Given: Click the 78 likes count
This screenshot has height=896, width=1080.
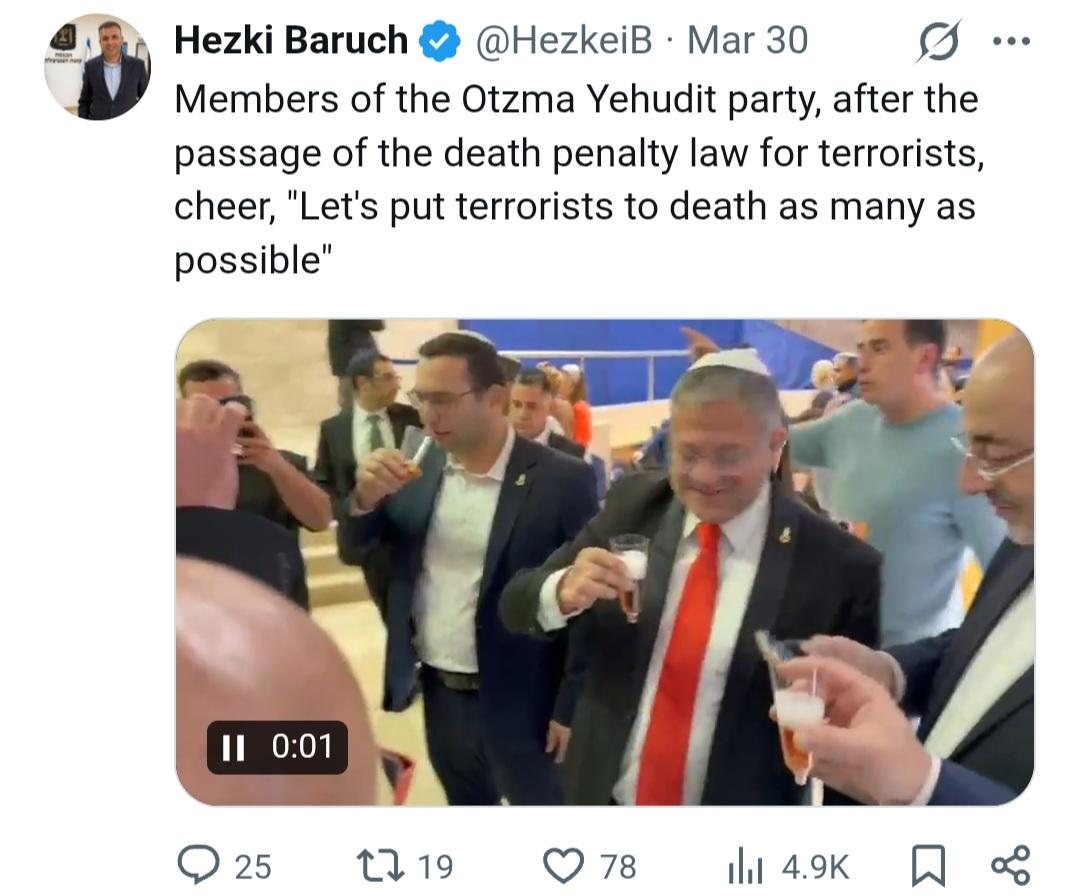Looking at the screenshot, I should (x=618, y=867).
